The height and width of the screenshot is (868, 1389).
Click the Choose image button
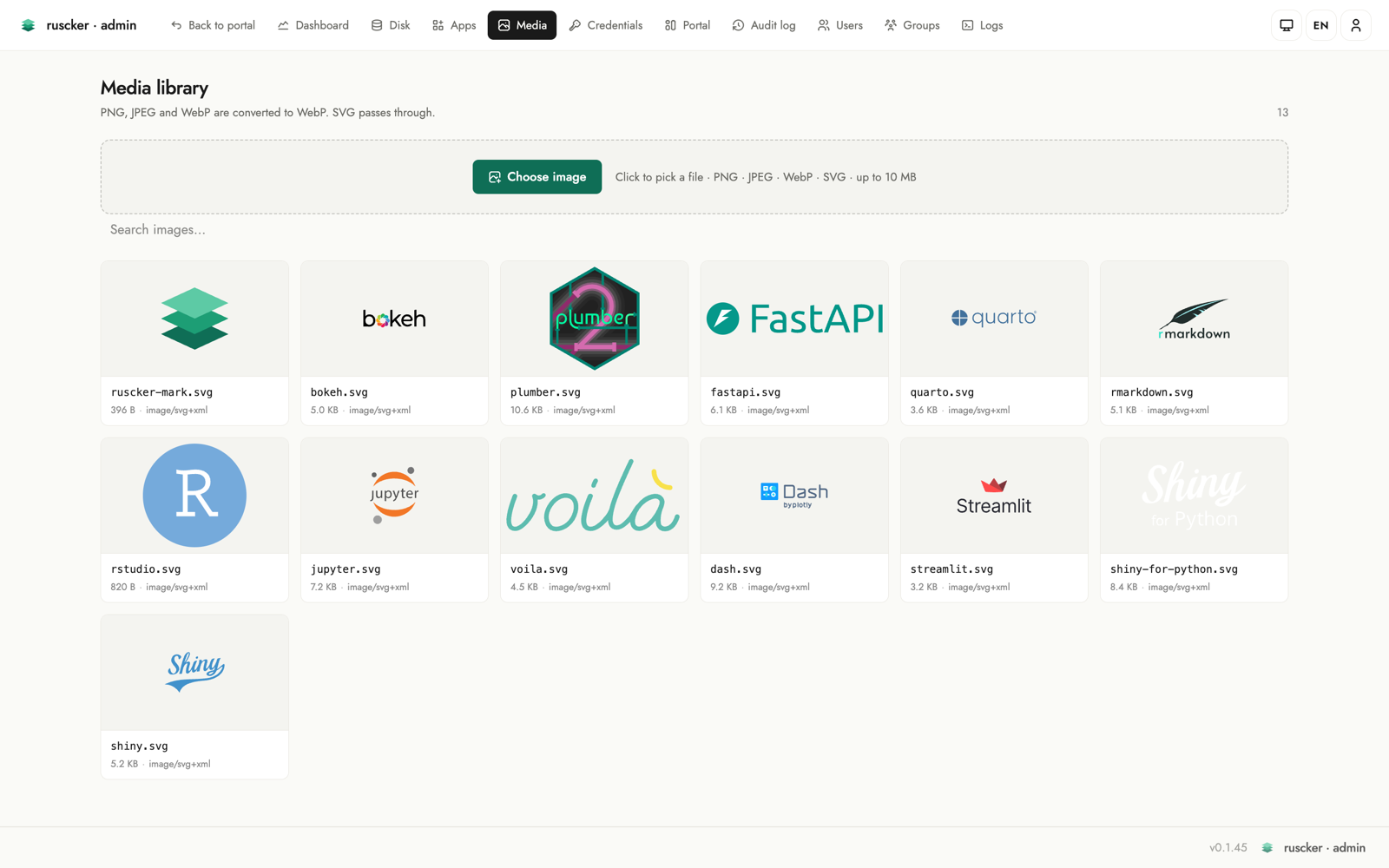tap(537, 177)
